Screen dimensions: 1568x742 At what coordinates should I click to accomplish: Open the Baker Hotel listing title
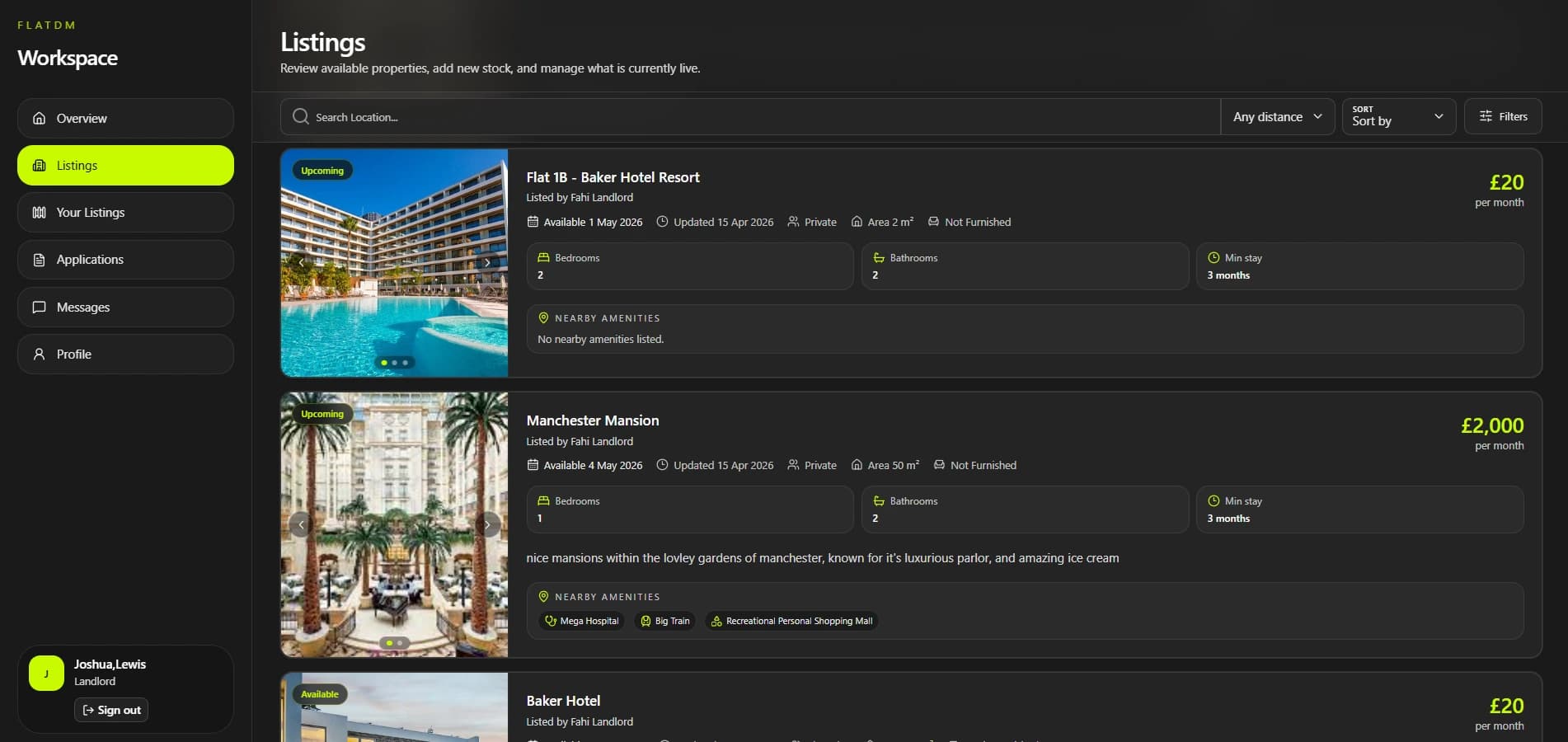coord(563,701)
